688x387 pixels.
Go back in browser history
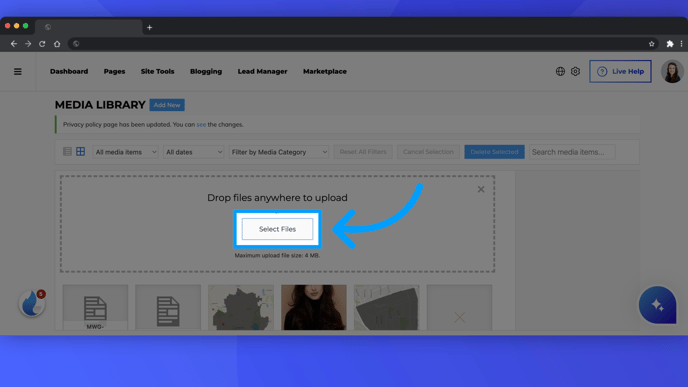pos(14,44)
